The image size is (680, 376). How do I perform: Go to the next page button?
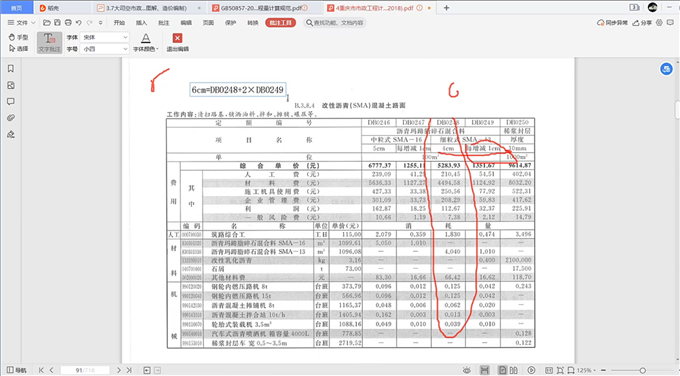click(x=119, y=370)
